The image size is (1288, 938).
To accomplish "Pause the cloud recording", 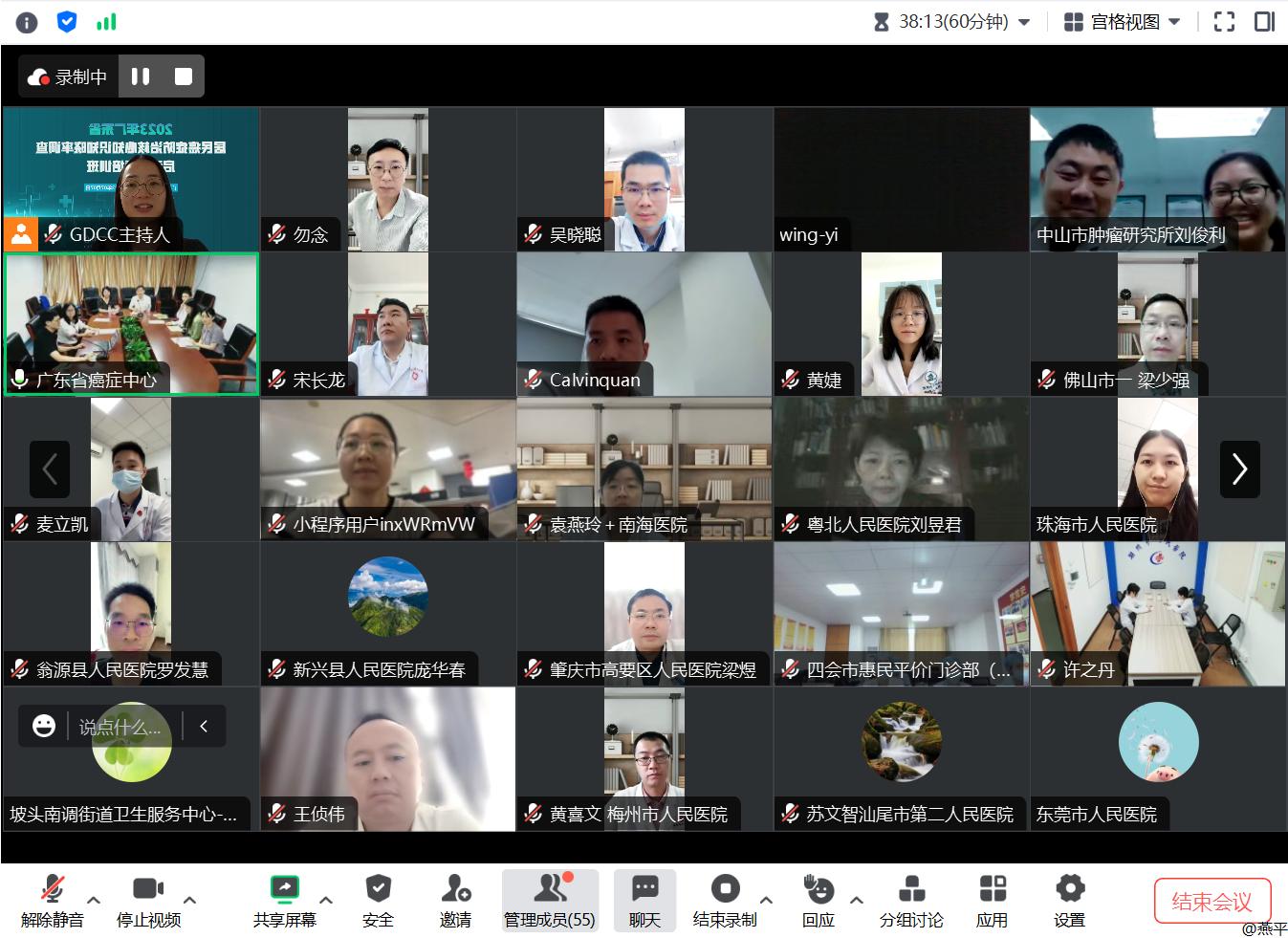I will [x=141, y=76].
